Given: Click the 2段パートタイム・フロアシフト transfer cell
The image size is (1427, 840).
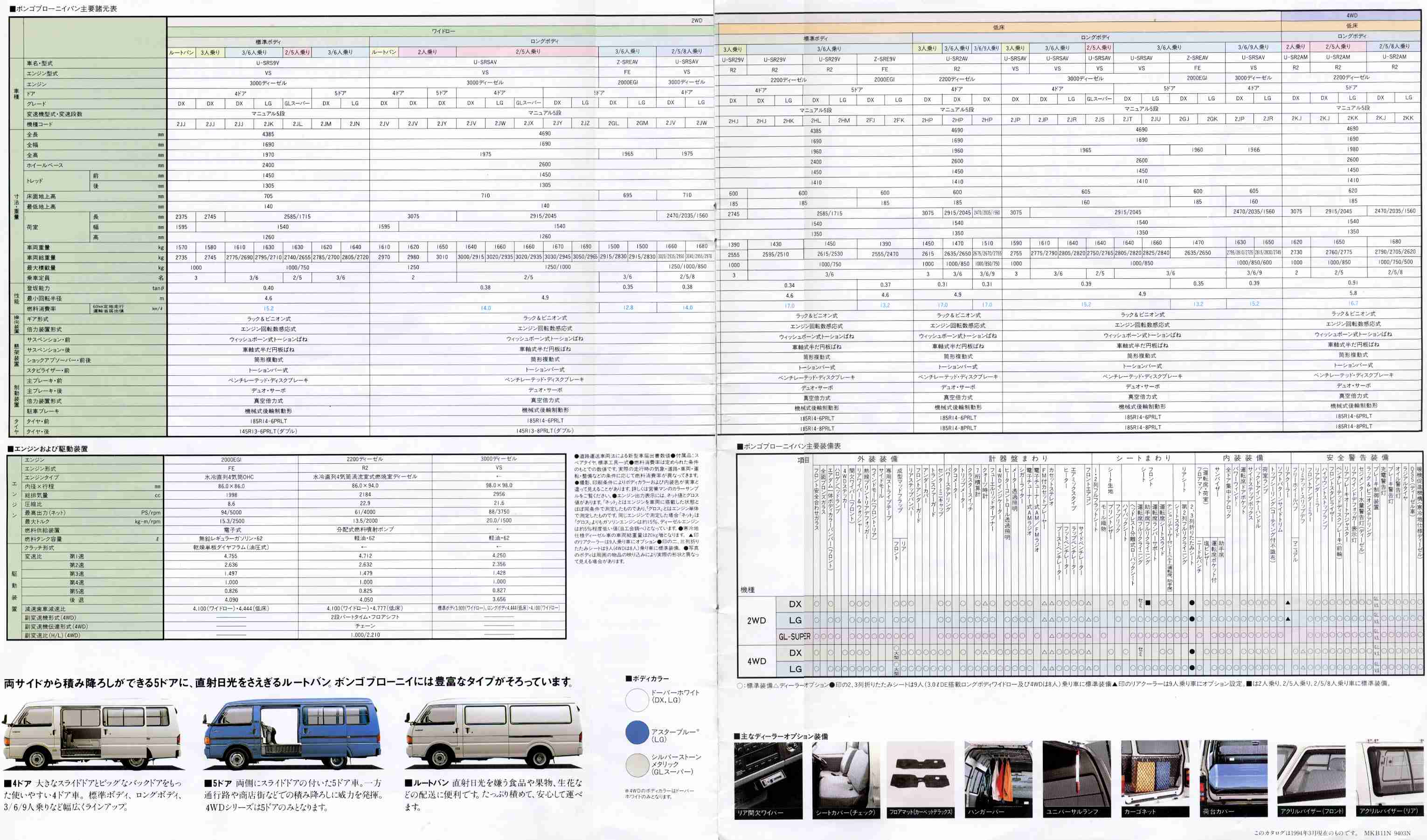Looking at the screenshot, I should tap(365, 617).
